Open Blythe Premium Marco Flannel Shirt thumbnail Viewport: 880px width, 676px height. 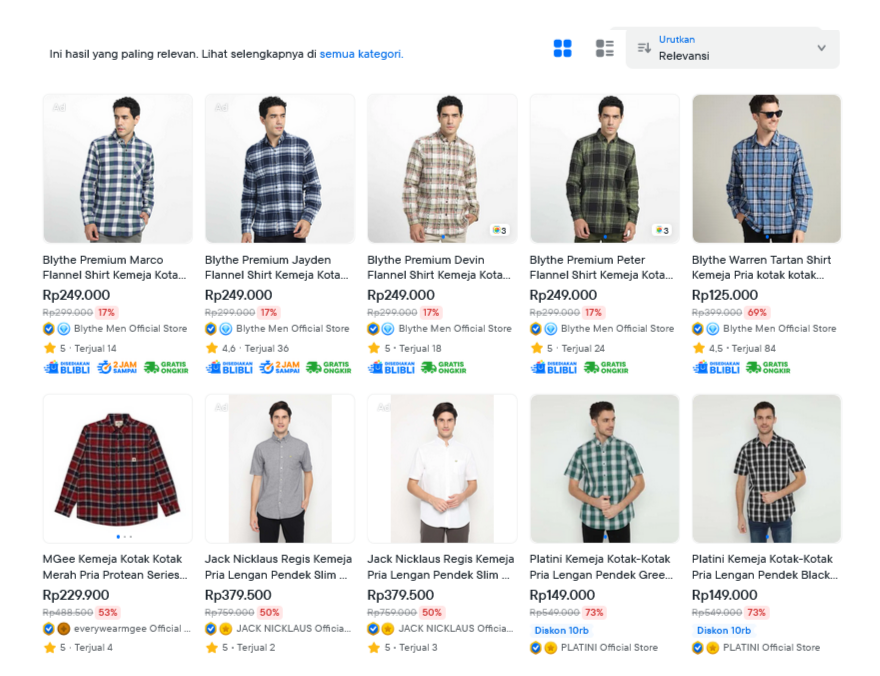pyautogui.click(x=118, y=169)
